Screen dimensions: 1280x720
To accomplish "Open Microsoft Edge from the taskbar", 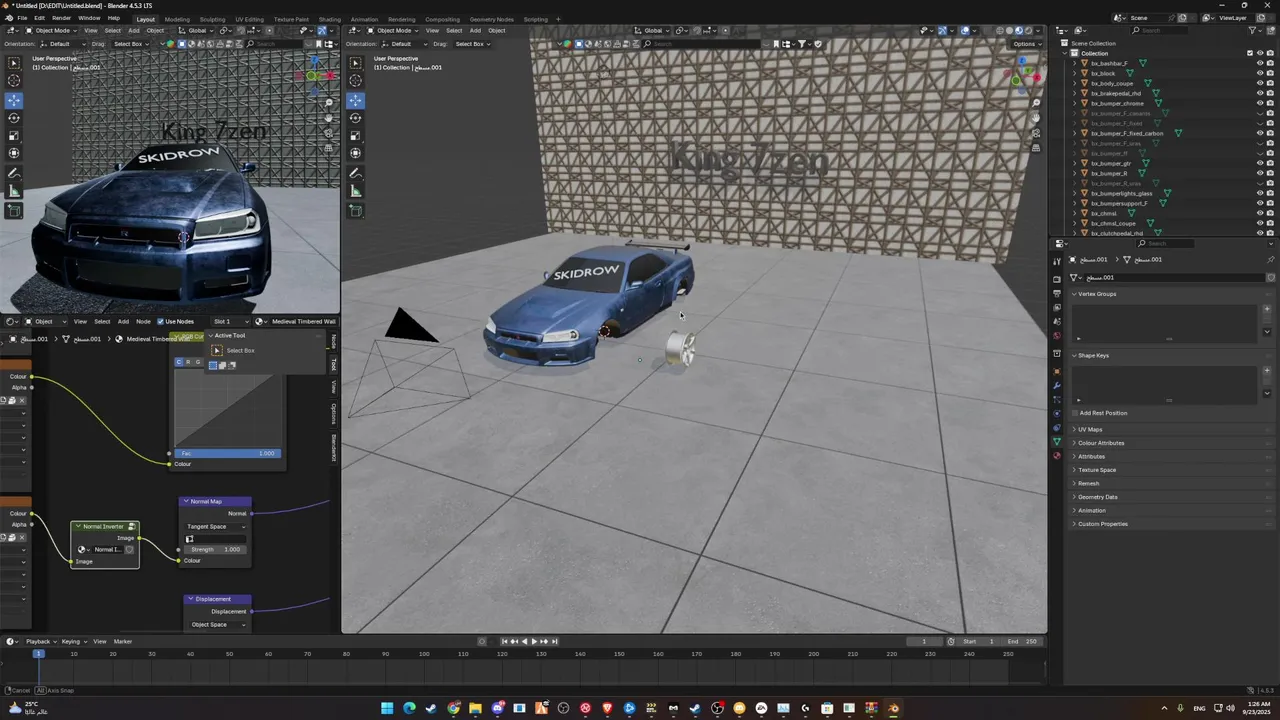I will click(409, 708).
